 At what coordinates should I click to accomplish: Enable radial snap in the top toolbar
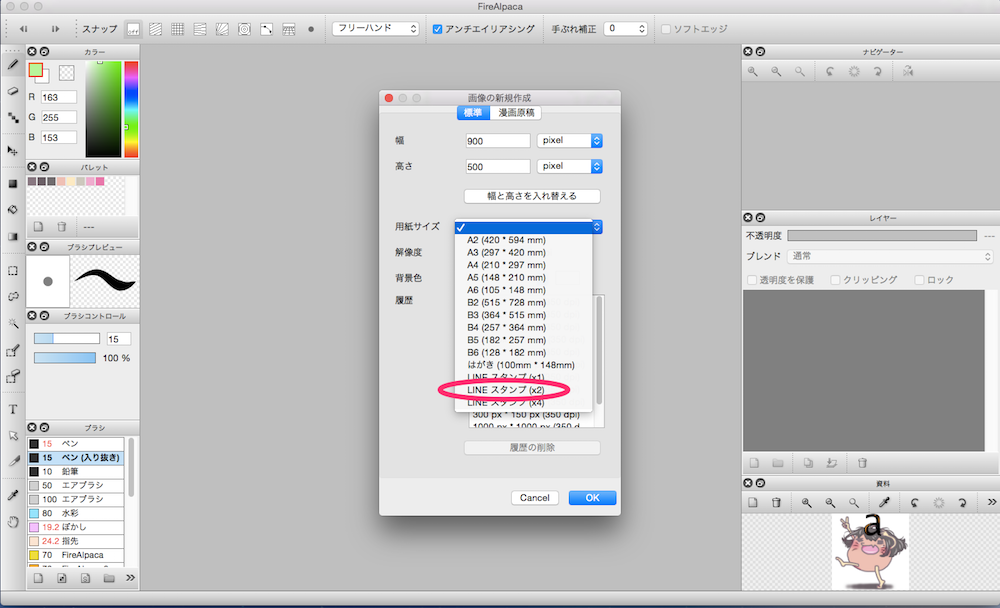pos(222,29)
